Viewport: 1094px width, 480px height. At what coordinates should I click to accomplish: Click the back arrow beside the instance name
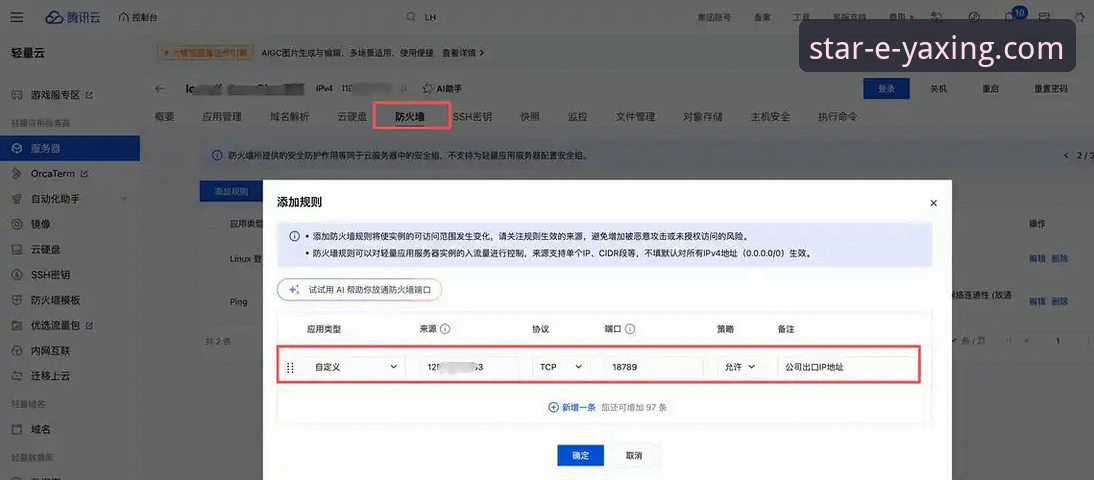160,89
